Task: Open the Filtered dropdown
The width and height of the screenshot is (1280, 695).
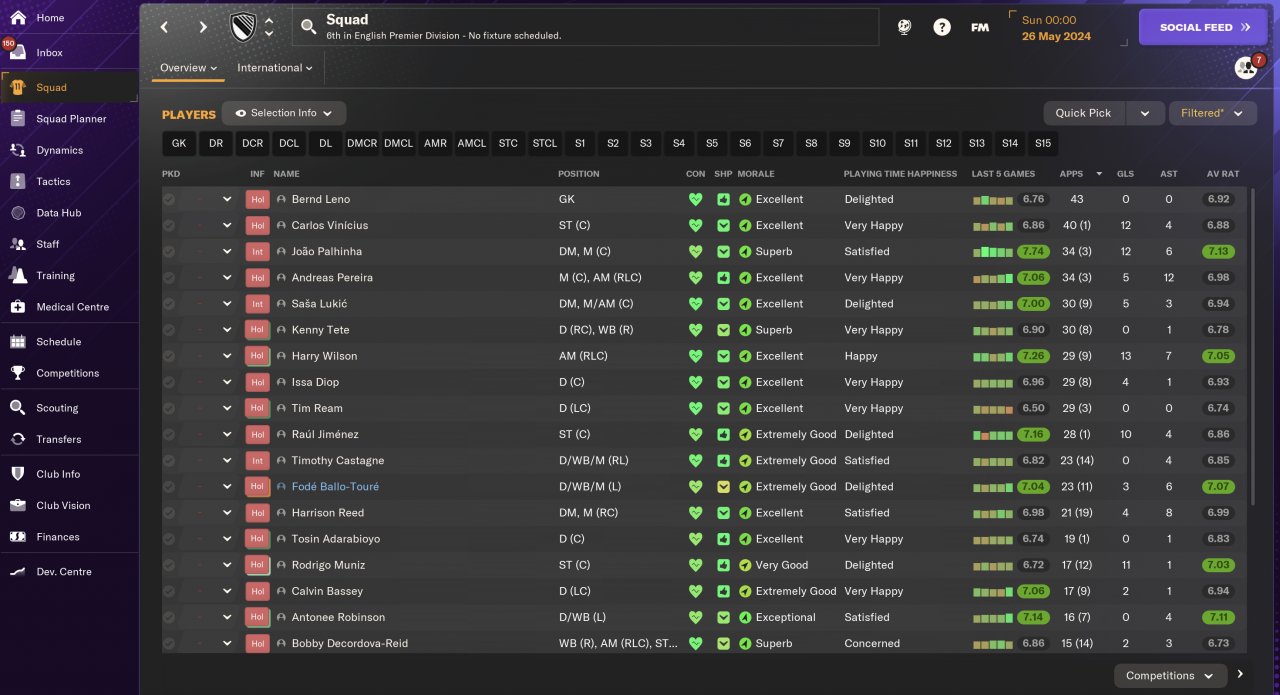Action: [x=1213, y=113]
